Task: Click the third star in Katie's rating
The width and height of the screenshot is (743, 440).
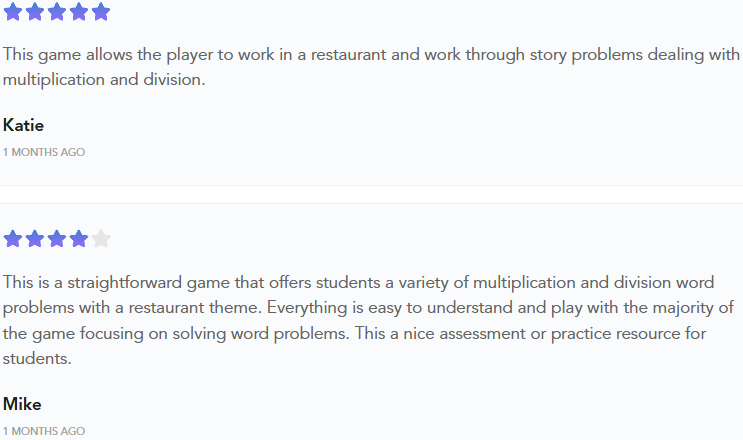Action: tap(57, 12)
